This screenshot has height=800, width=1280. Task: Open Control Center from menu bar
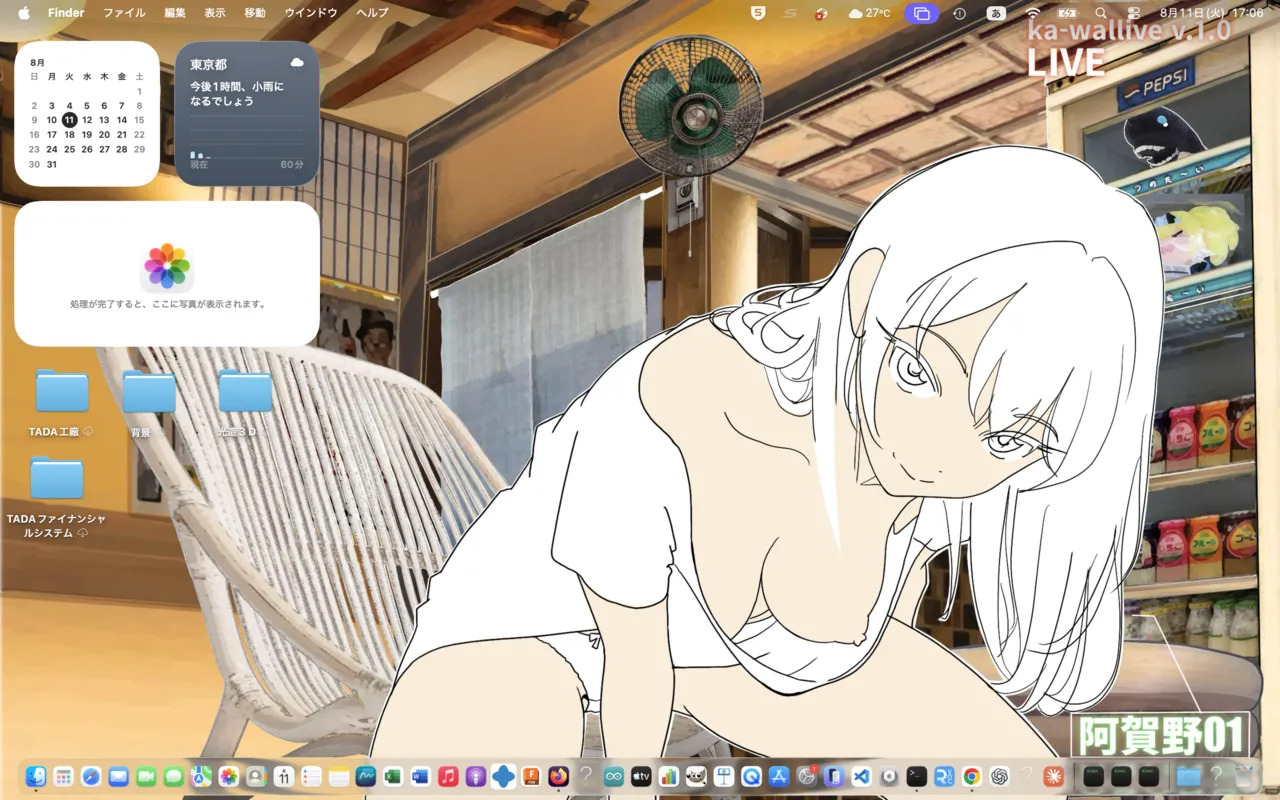pos(1133,13)
